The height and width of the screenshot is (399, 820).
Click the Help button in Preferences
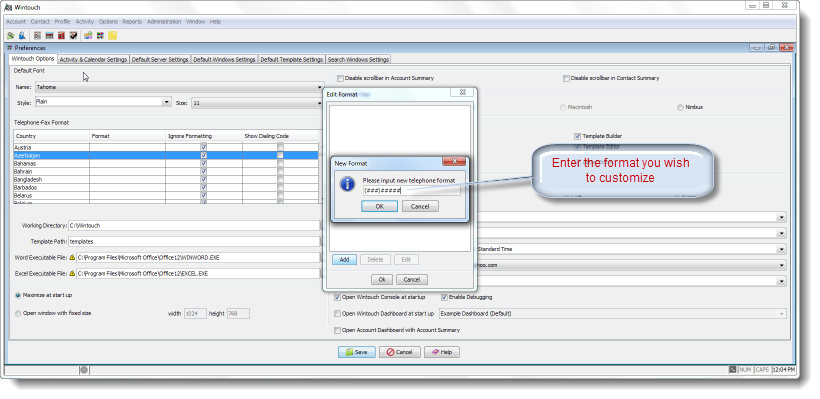coord(442,352)
